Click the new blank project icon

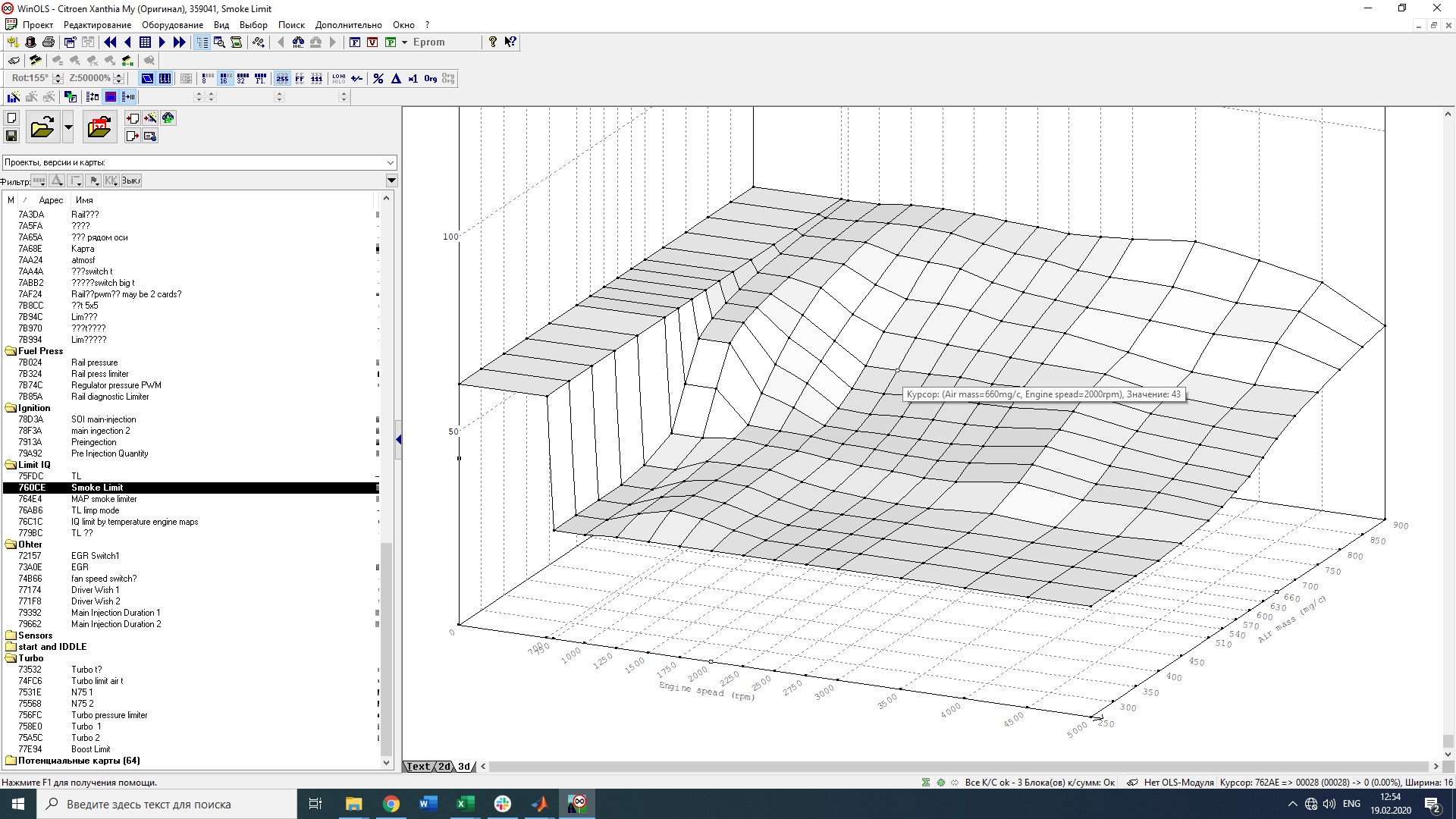(11, 118)
